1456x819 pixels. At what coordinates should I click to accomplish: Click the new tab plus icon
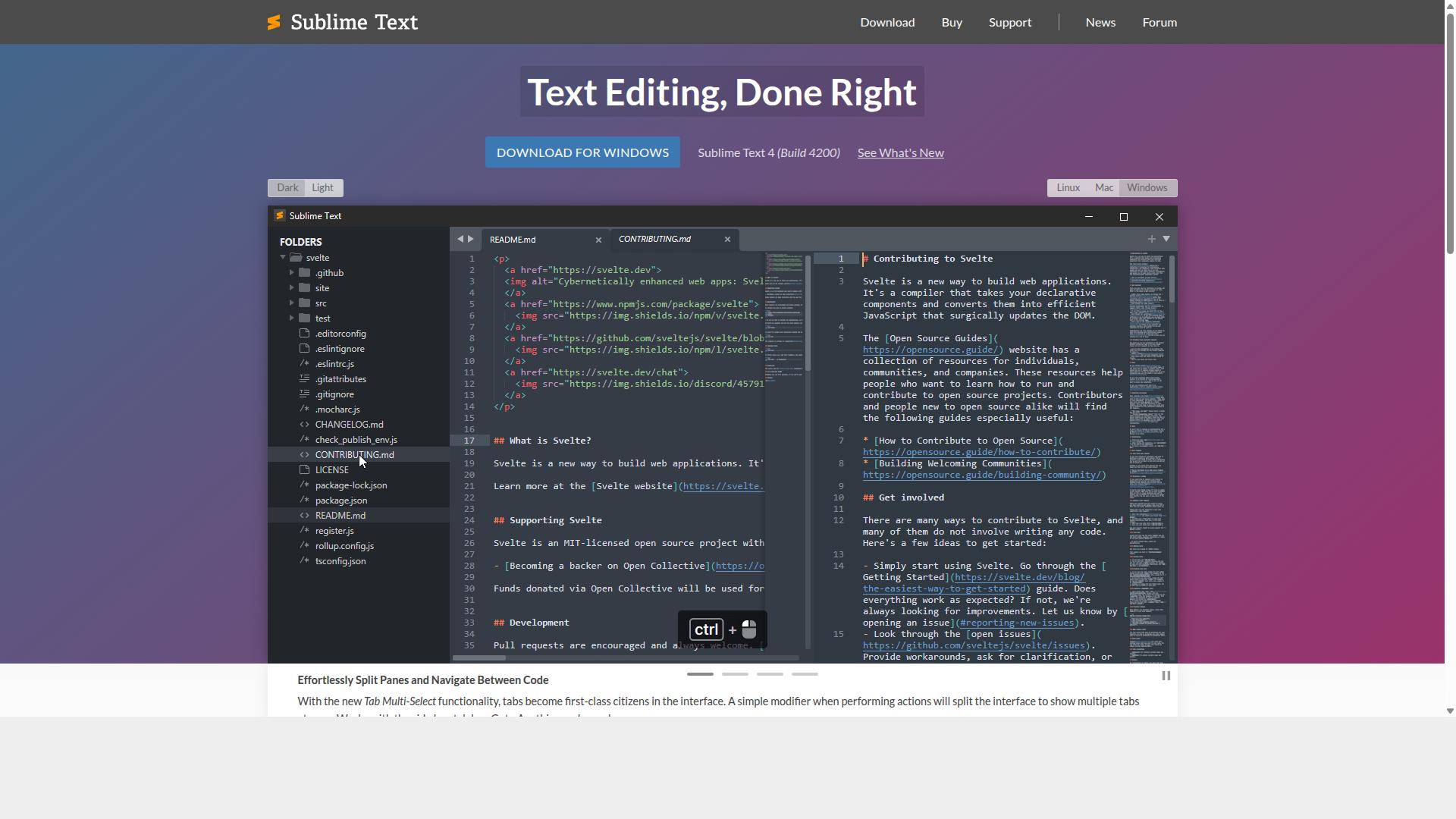click(x=1151, y=239)
